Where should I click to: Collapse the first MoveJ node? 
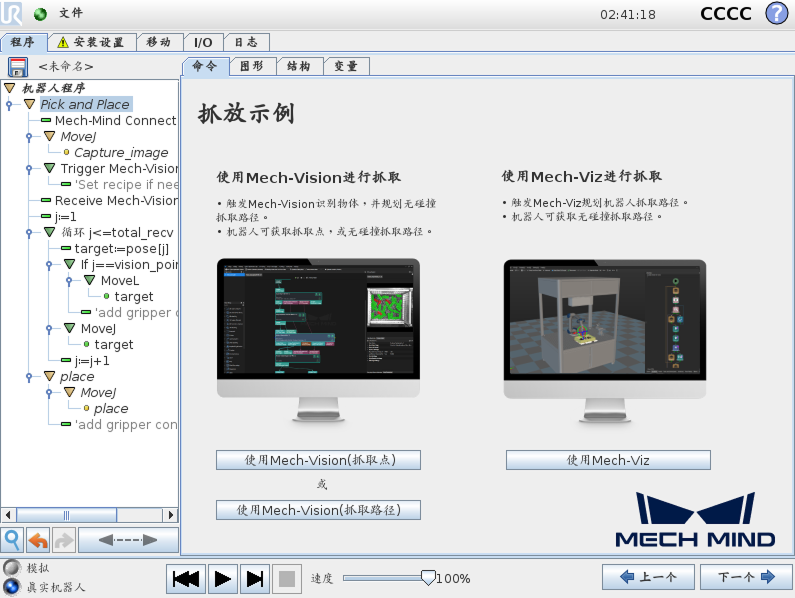coord(50,136)
